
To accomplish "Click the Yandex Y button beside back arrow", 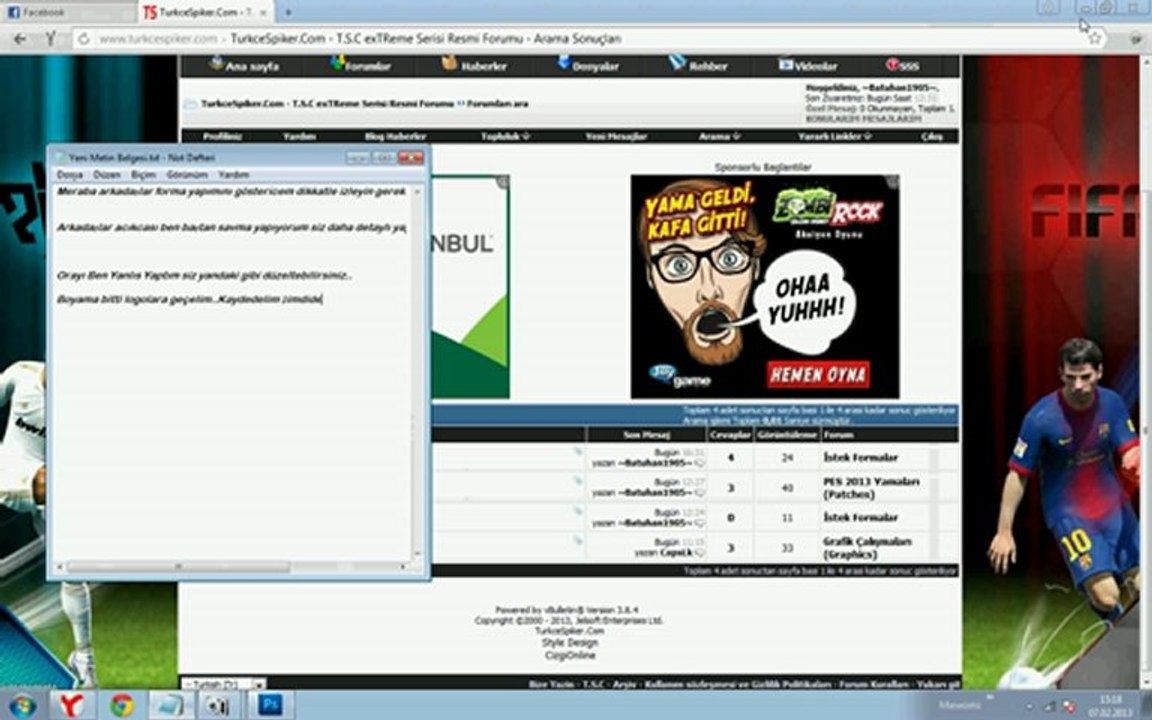I will click(50, 39).
